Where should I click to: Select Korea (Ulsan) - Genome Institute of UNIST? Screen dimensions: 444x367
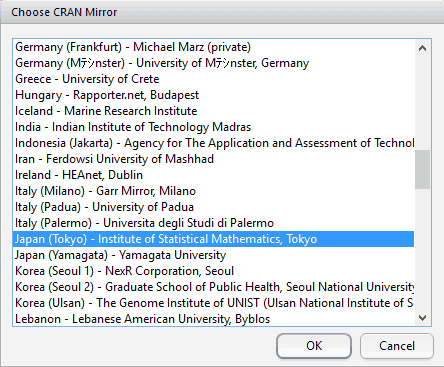(213, 303)
